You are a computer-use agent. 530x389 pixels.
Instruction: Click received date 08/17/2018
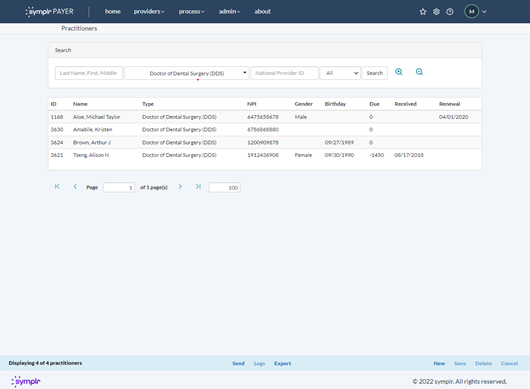pos(409,155)
